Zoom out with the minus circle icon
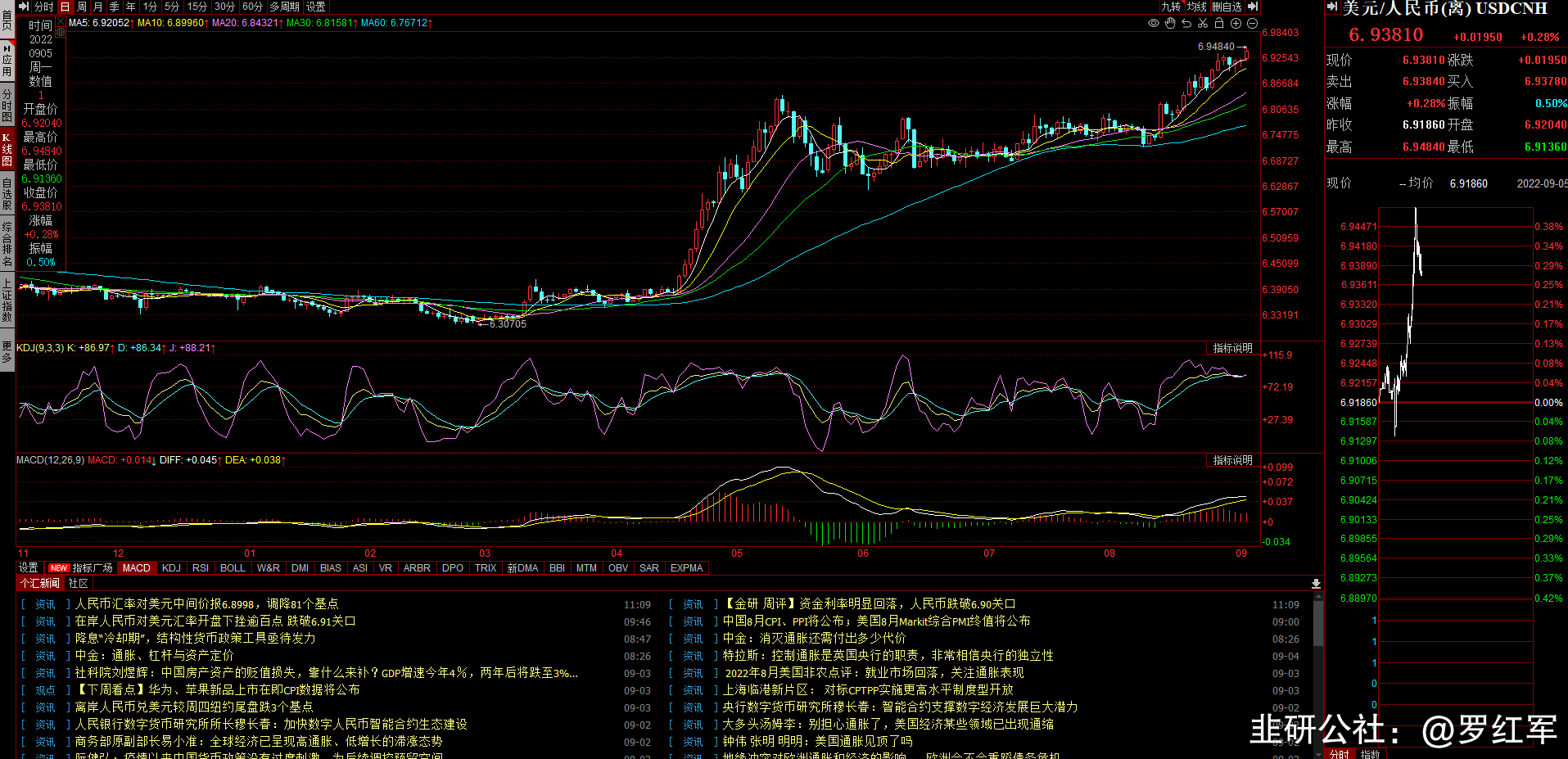The height and width of the screenshot is (759, 1568). pyautogui.click(x=1252, y=23)
